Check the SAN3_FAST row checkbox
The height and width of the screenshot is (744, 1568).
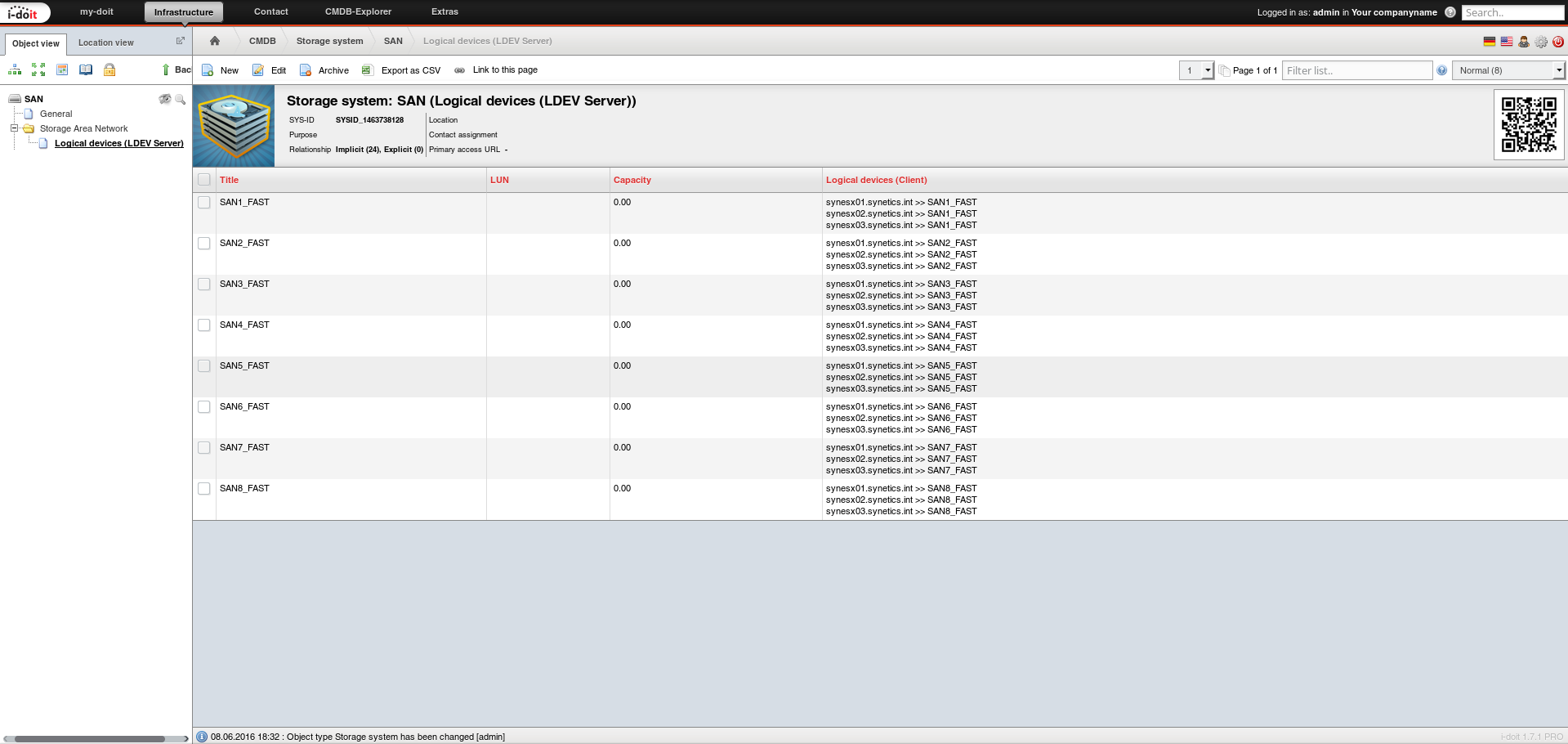pos(204,284)
